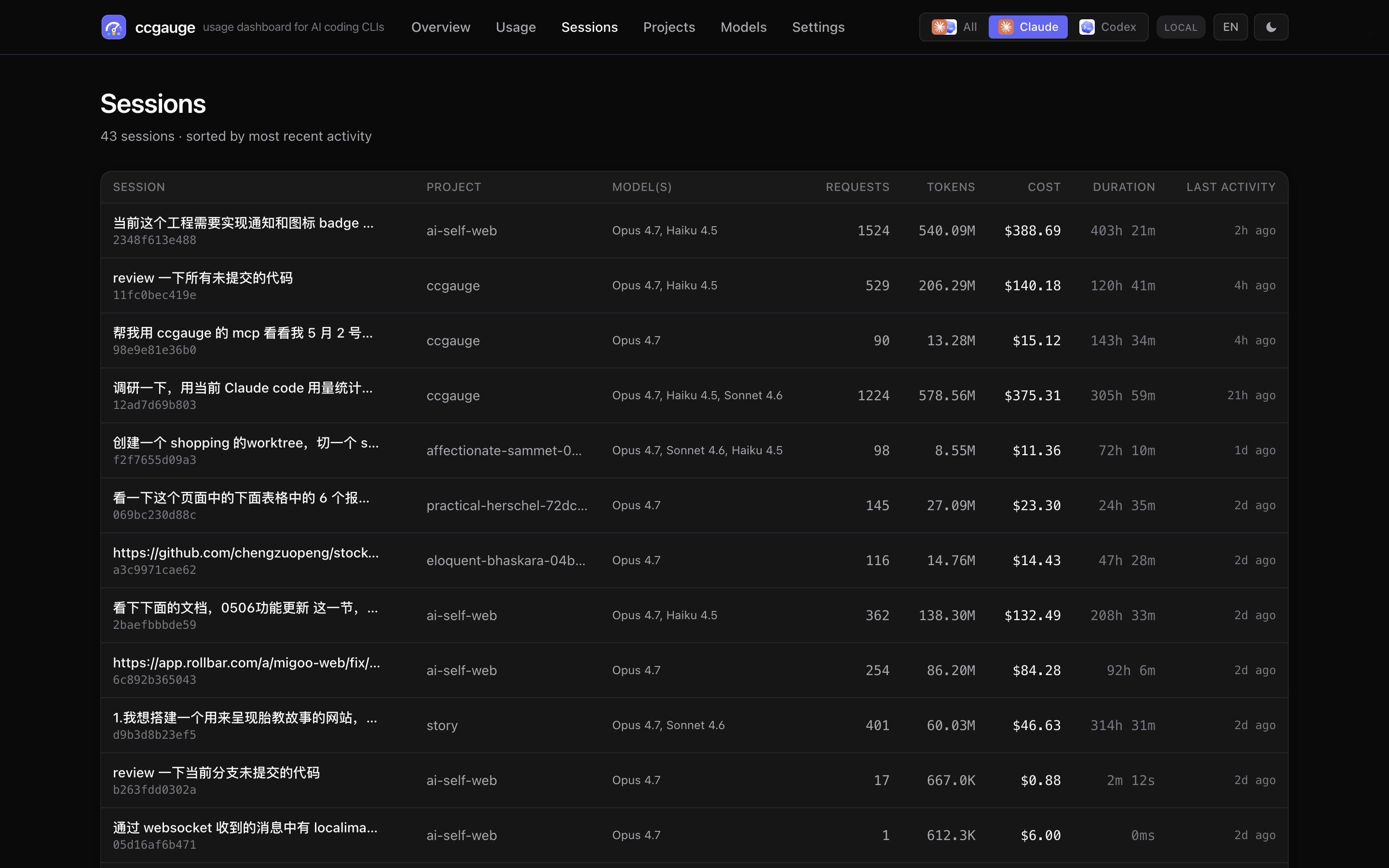Screen dimensions: 1389x868
Task: Click the 403h 21m duration value
Action: click(1122, 230)
